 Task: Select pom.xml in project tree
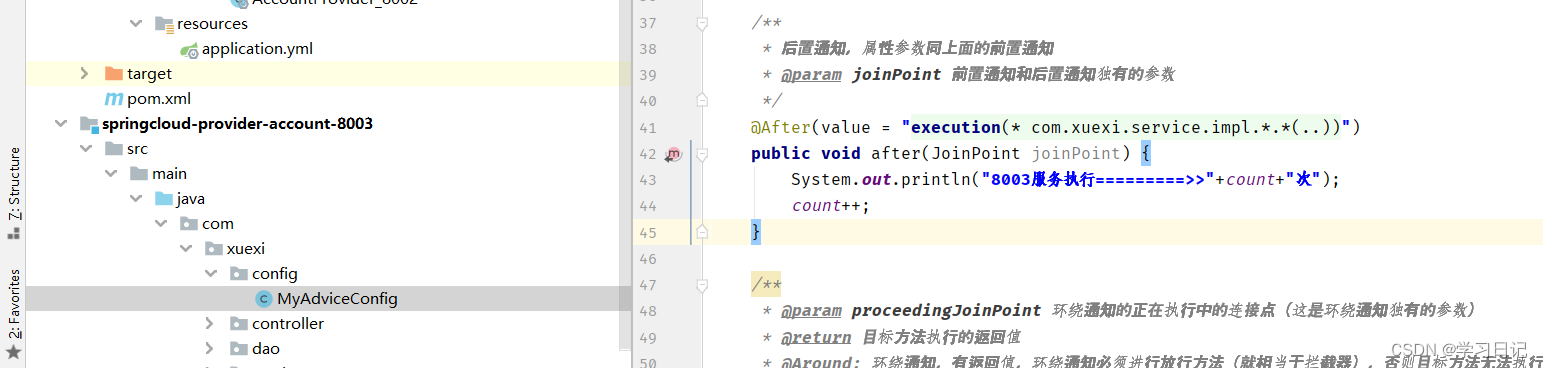[x=159, y=99]
